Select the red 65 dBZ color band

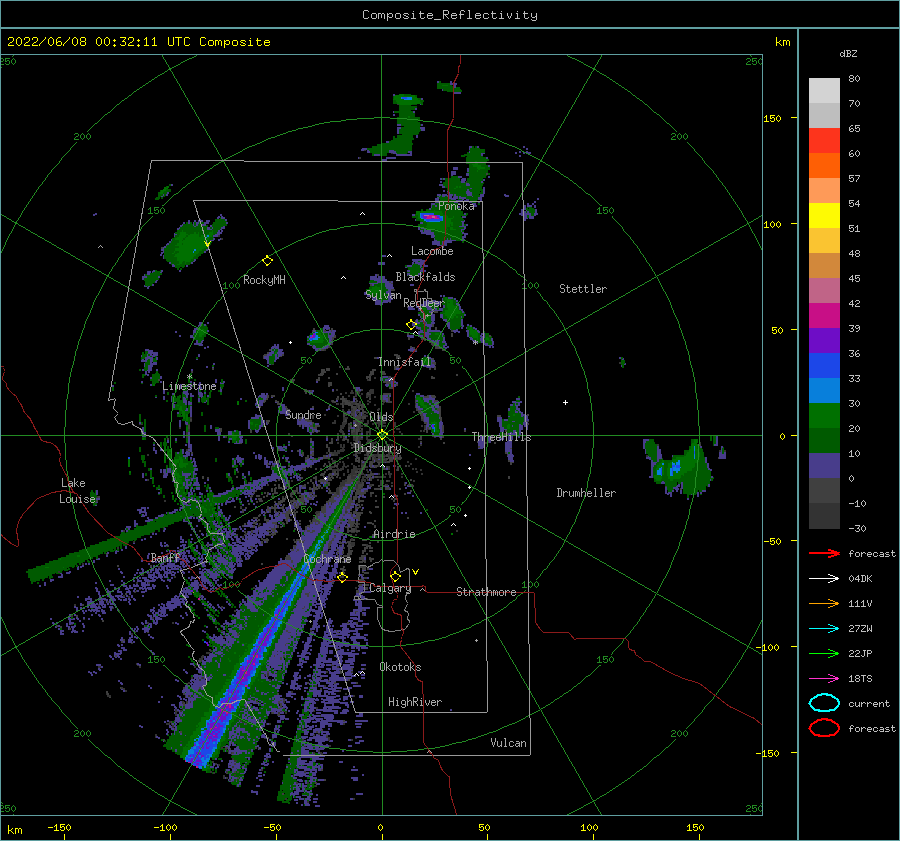[824, 140]
